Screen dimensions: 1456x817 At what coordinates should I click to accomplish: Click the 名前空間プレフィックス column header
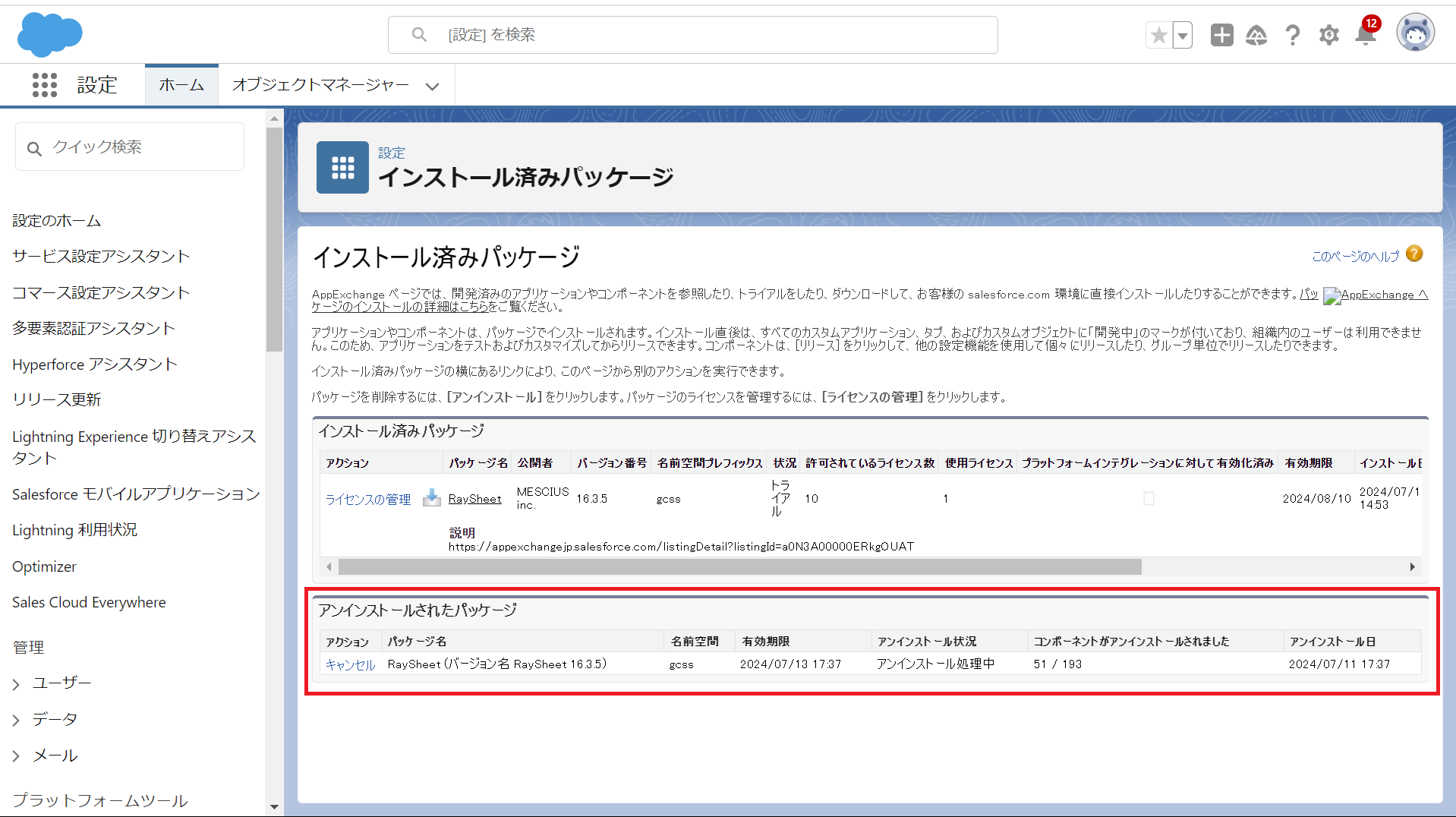click(710, 462)
